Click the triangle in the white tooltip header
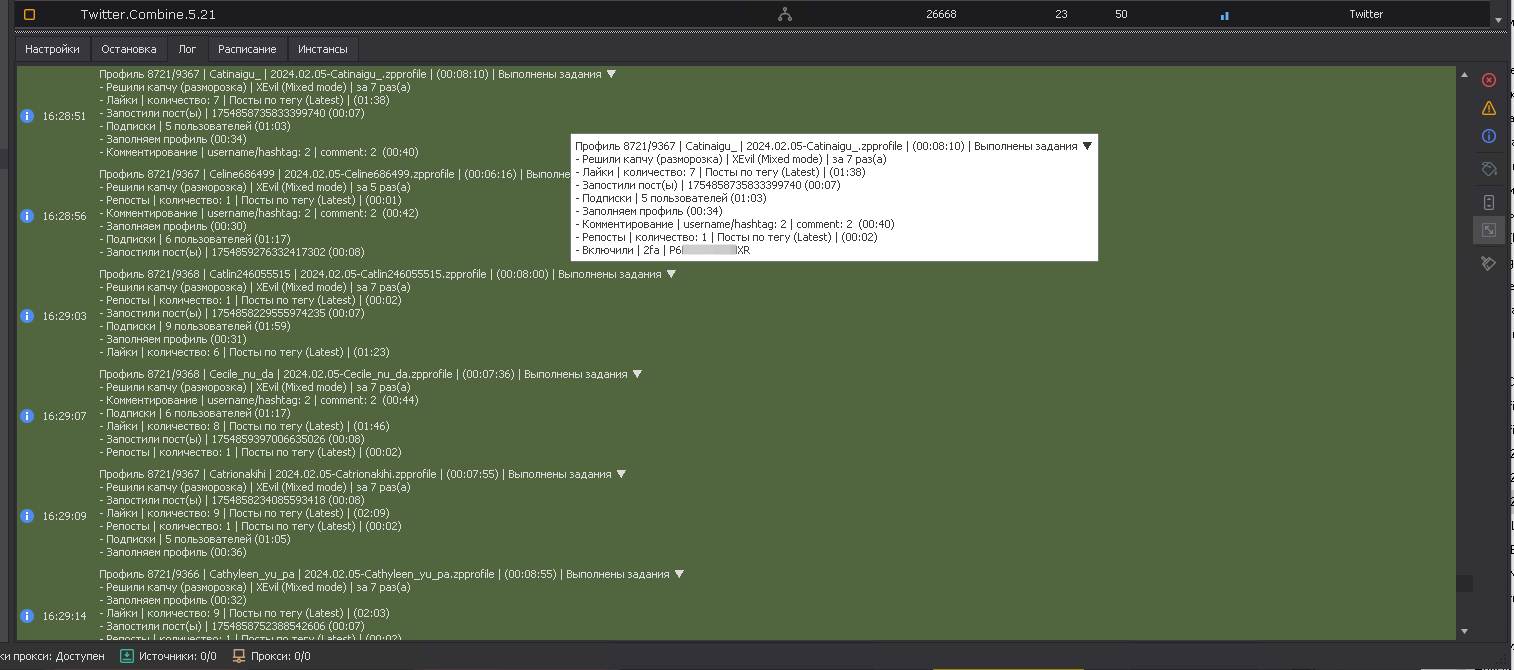Image resolution: width=1514 pixels, height=670 pixels. click(x=1088, y=146)
